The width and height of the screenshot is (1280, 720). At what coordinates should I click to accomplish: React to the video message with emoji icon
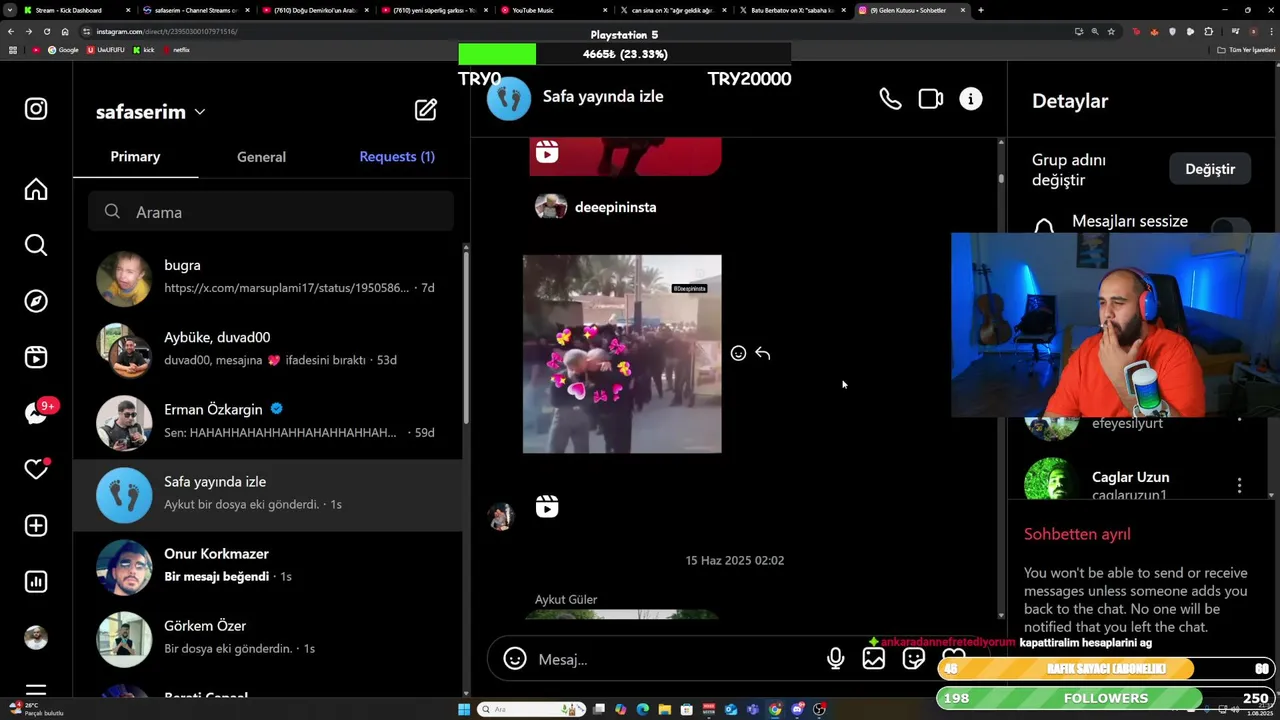pyautogui.click(x=738, y=353)
